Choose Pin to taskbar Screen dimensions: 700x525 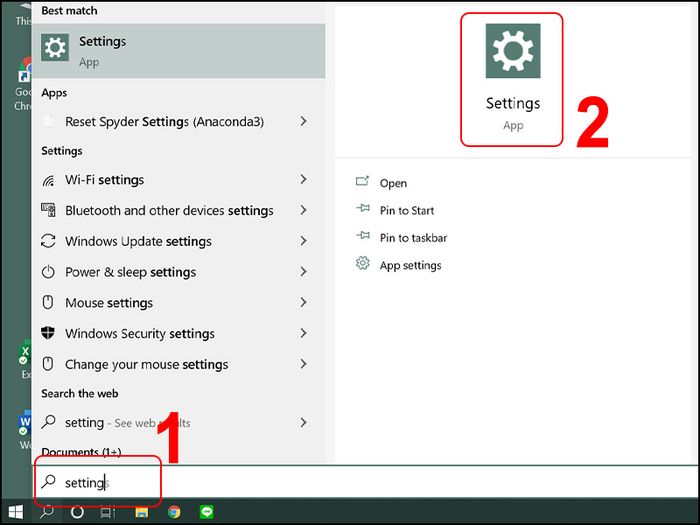pyautogui.click(x=413, y=238)
